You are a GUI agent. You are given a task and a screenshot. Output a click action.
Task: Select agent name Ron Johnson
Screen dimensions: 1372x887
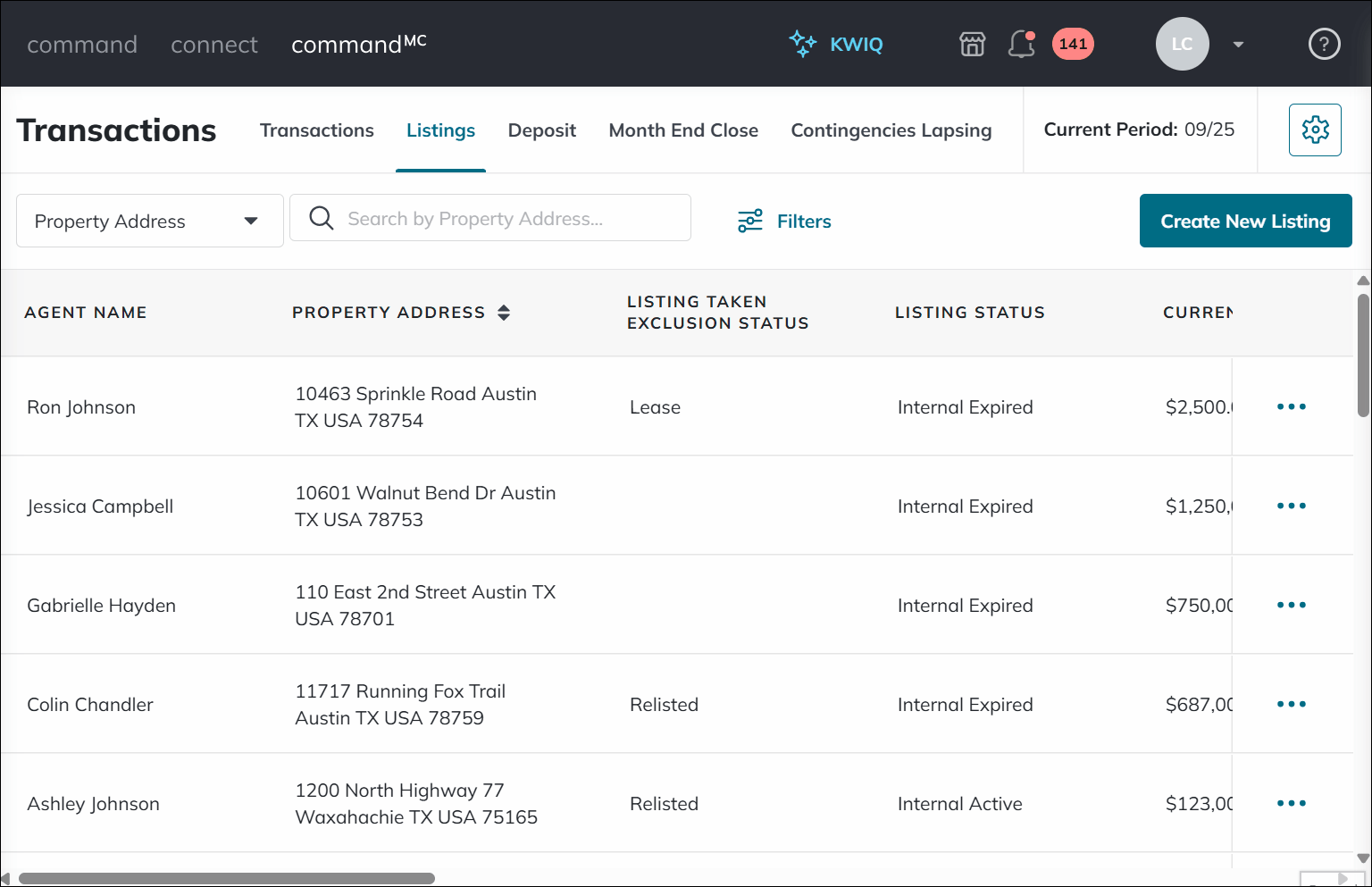click(81, 407)
